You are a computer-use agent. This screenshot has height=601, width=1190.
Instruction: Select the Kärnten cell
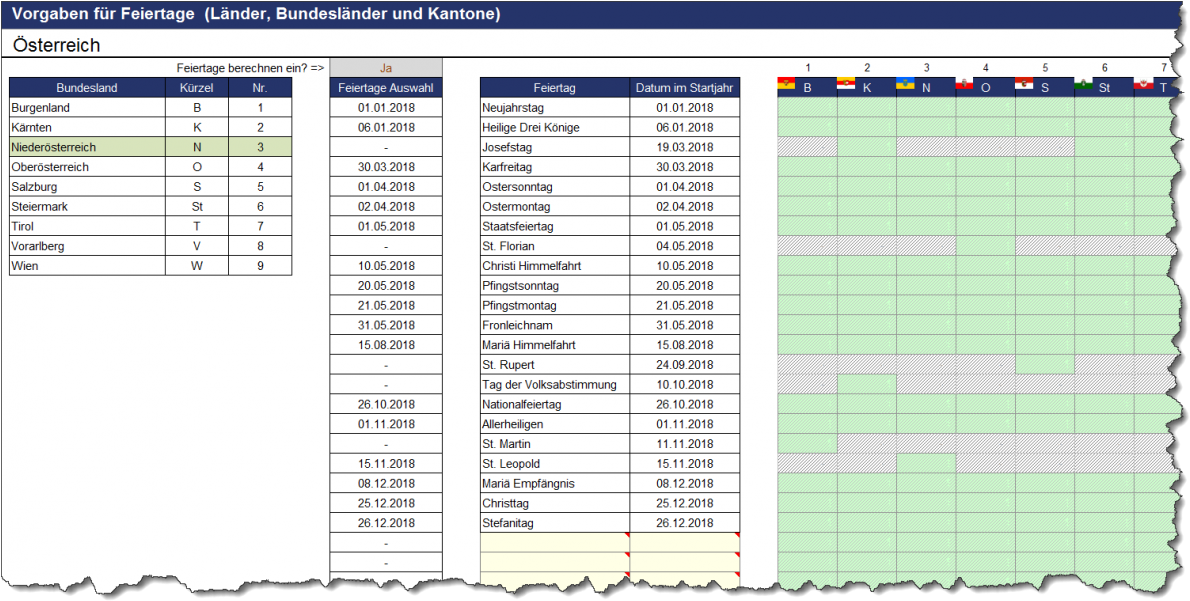point(87,127)
